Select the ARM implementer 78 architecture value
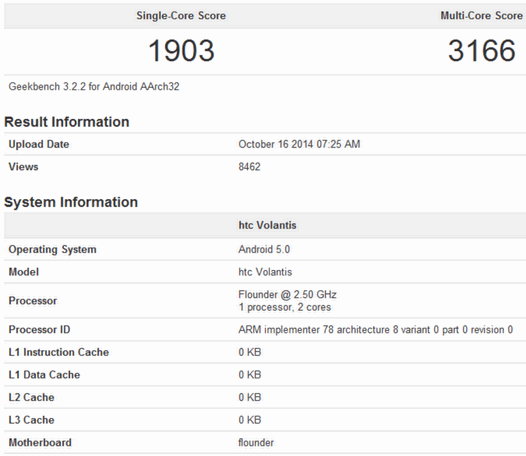The height and width of the screenshot is (456, 526). pyautogui.click(x=375, y=330)
